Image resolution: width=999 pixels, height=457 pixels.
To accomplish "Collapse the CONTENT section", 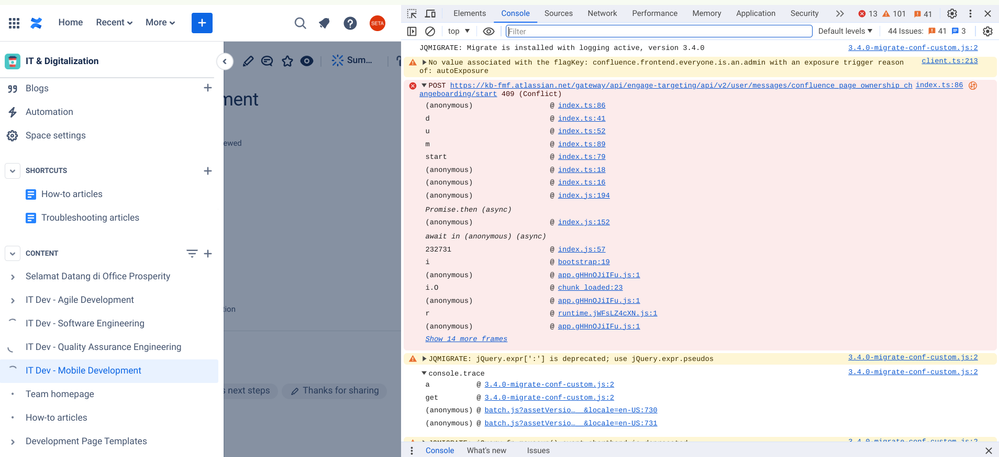I will click(x=12, y=254).
